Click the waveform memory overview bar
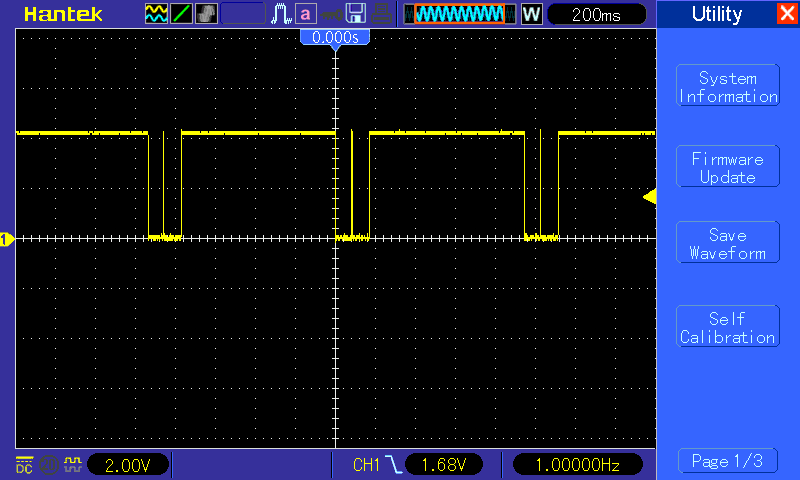Image resolution: width=800 pixels, height=480 pixels. point(460,14)
